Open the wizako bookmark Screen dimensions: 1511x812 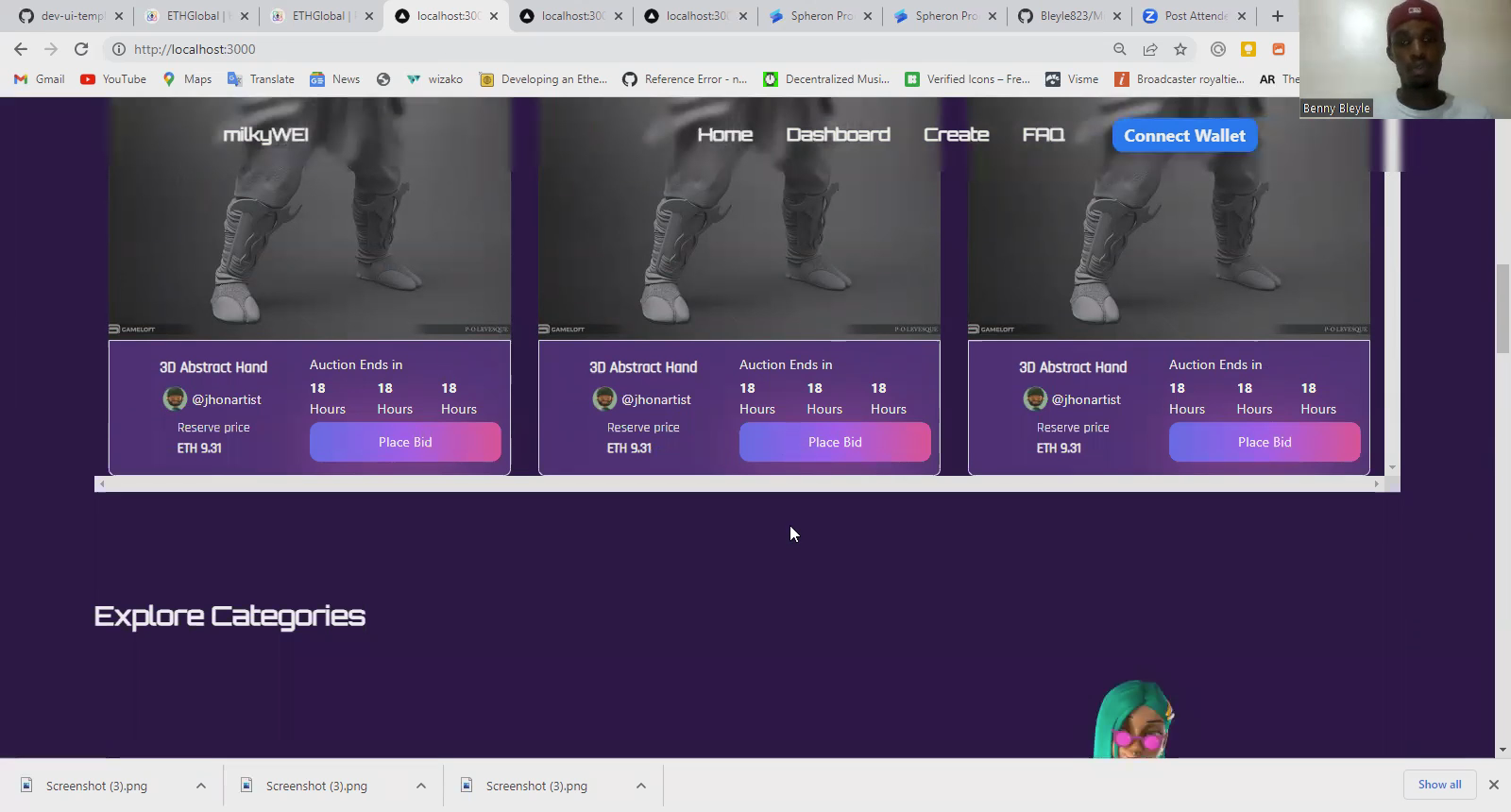click(x=434, y=79)
